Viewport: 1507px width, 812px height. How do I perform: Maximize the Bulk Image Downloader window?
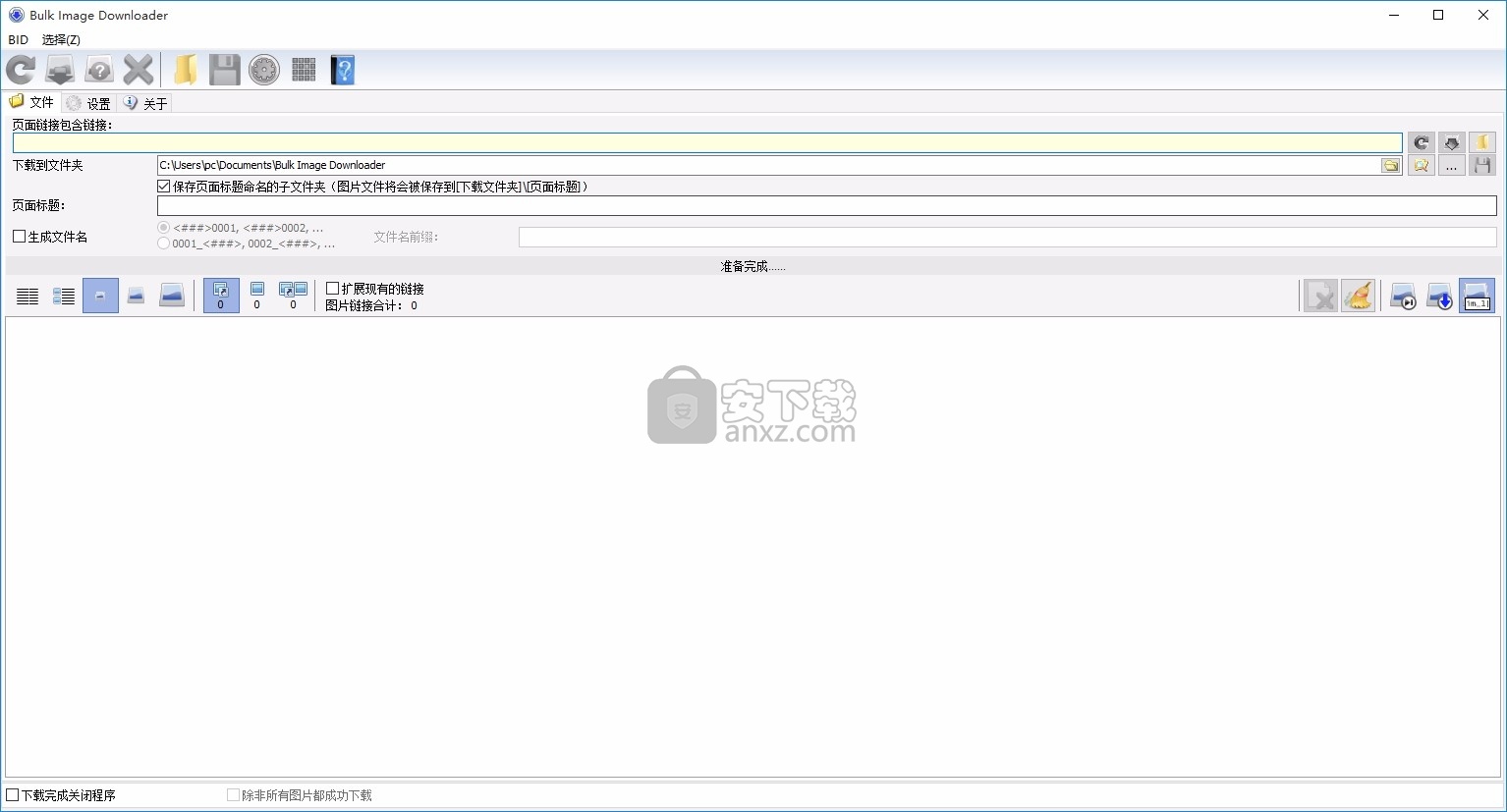tap(1438, 15)
